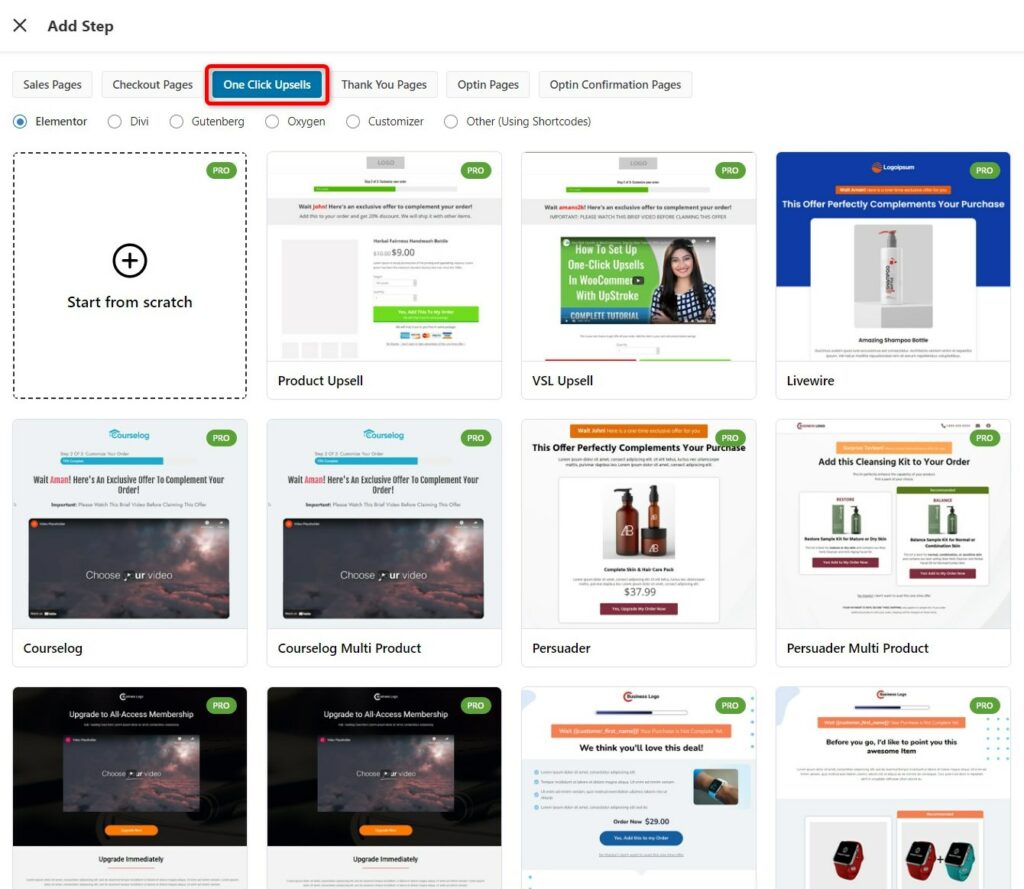Choose the Customizer radio option
1024x889 pixels.
[353, 121]
